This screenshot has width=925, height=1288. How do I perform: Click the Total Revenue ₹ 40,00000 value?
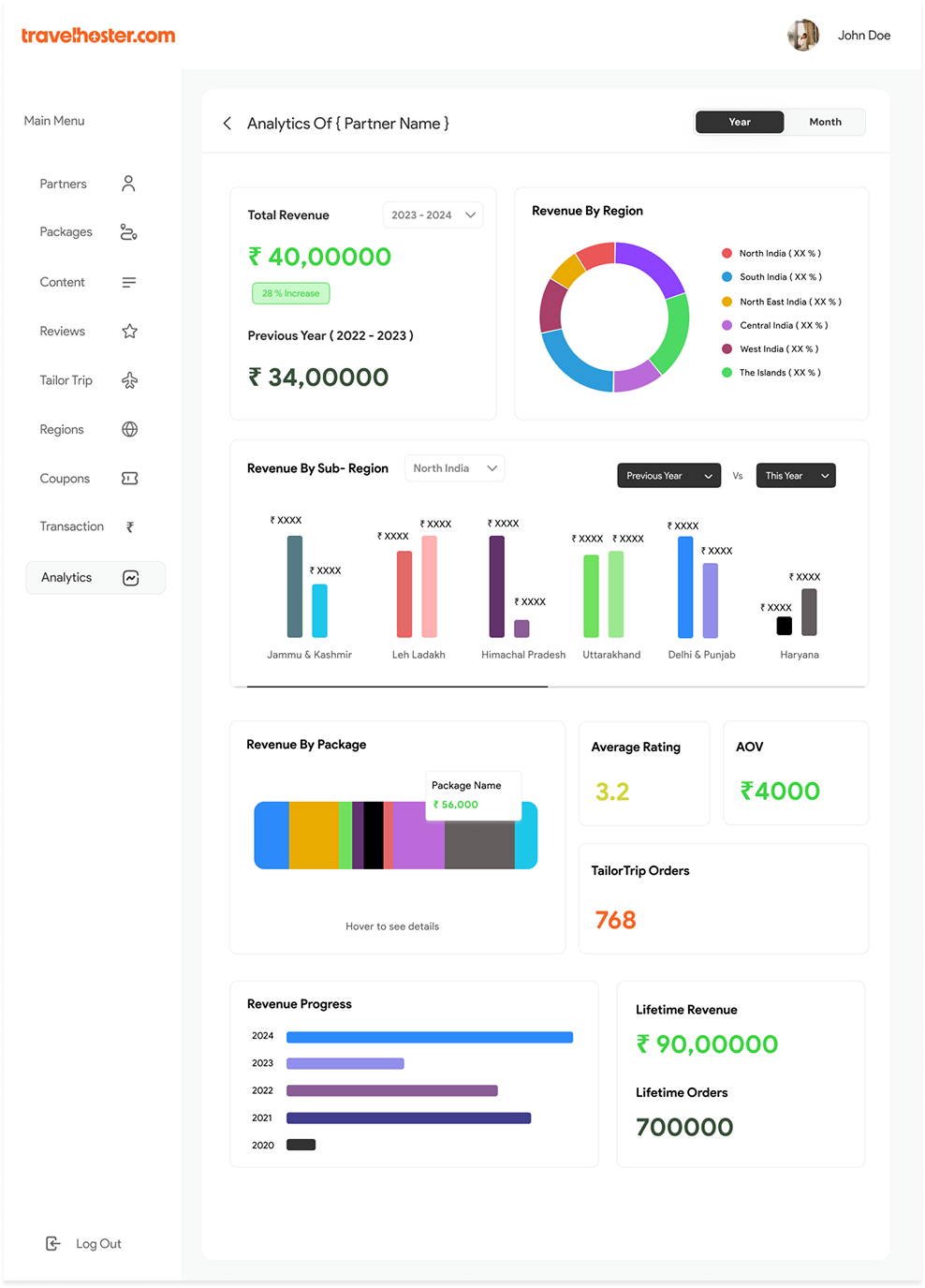tap(319, 257)
